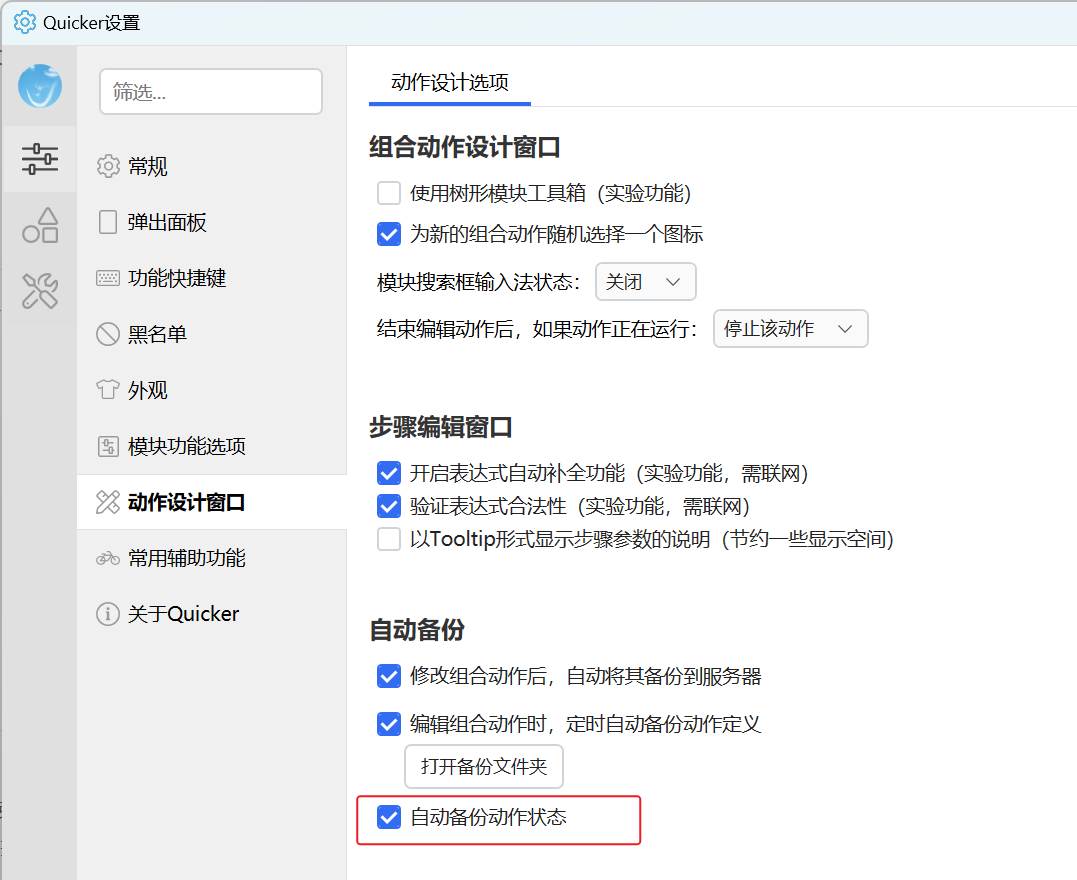This screenshot has height=880, width=1077.
Task: Open the wrench and screwdriver tools icon
Action: (40, 291)
